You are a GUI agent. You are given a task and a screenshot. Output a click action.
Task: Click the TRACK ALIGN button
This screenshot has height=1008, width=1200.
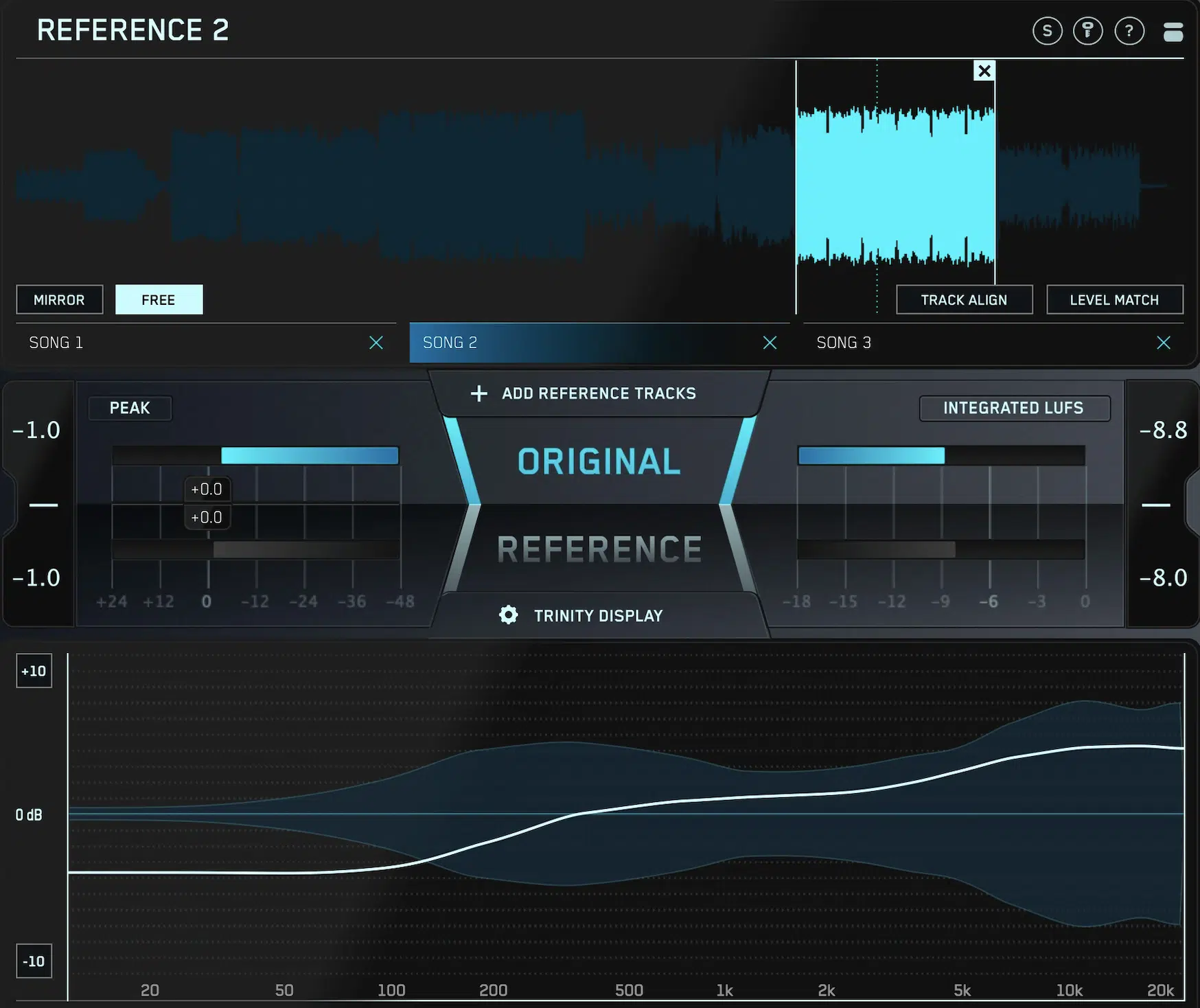[x=964, y=300]
